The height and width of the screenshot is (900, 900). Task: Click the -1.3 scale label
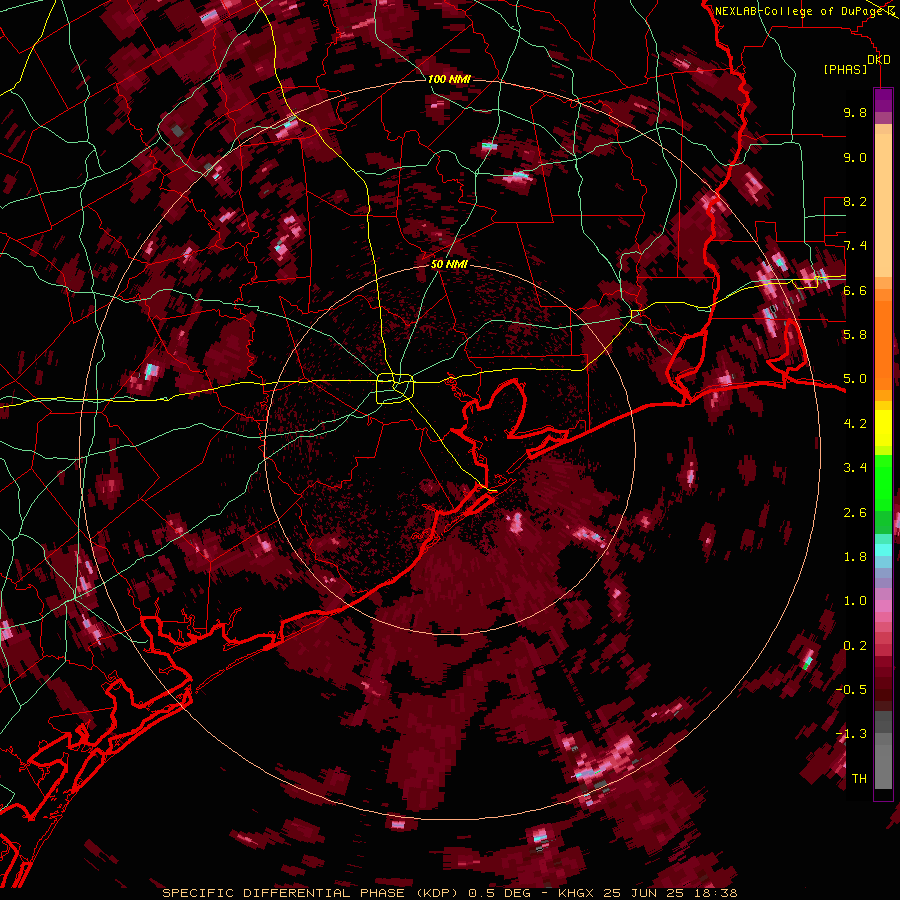coord(851,734)
